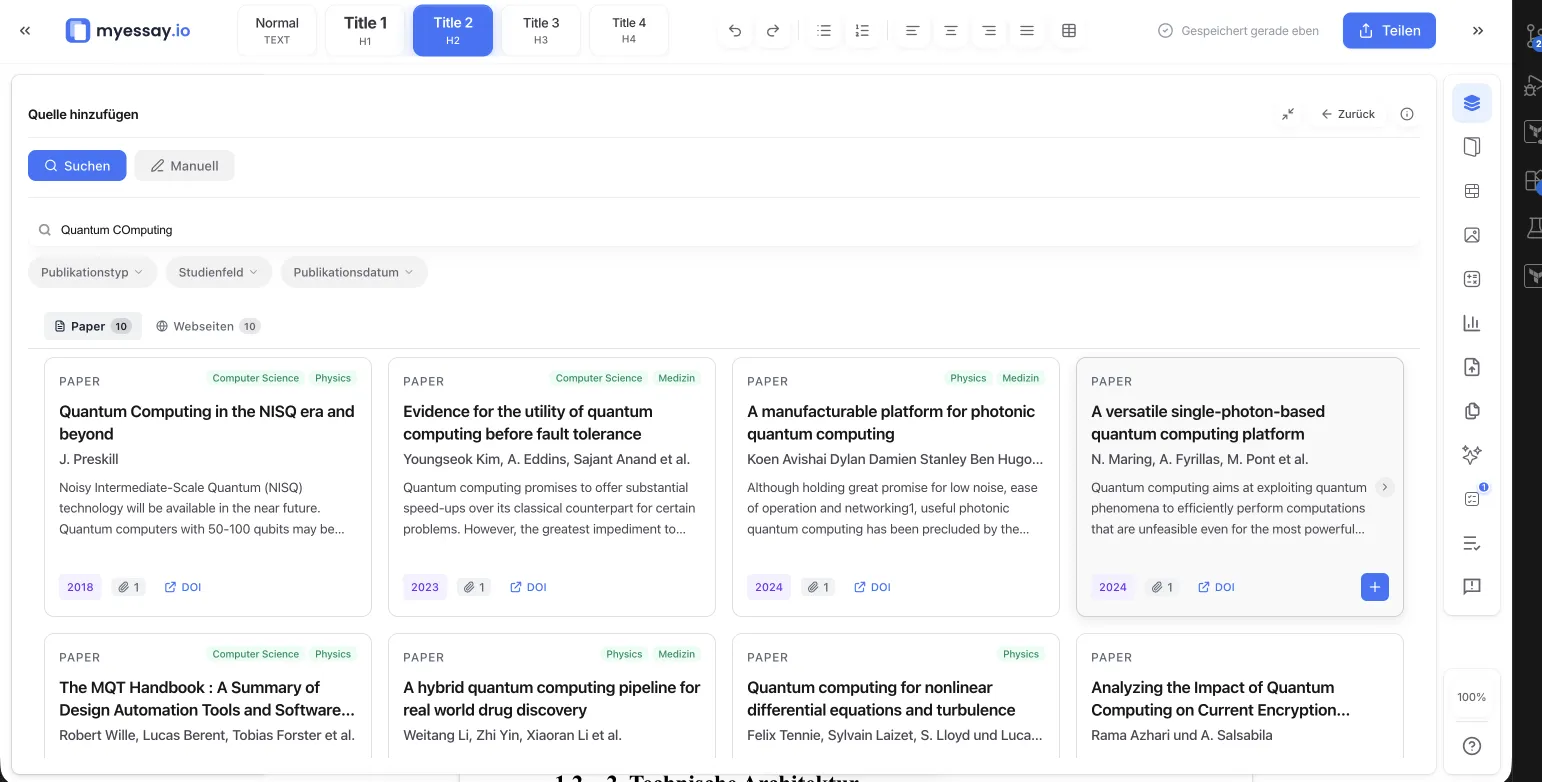The width and height of the screenshot is (1542, 782).
Task: Open the Studienfeld filter dropdown
Action: coord(218,272)
